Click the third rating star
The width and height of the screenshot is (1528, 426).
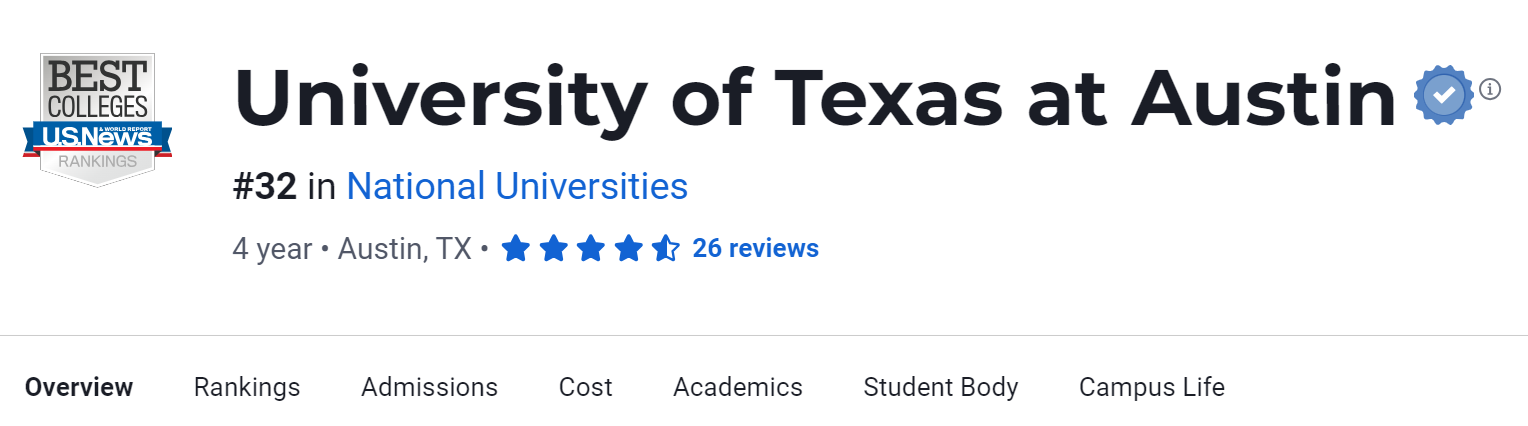pyautogui.click(x=591, y=248)
